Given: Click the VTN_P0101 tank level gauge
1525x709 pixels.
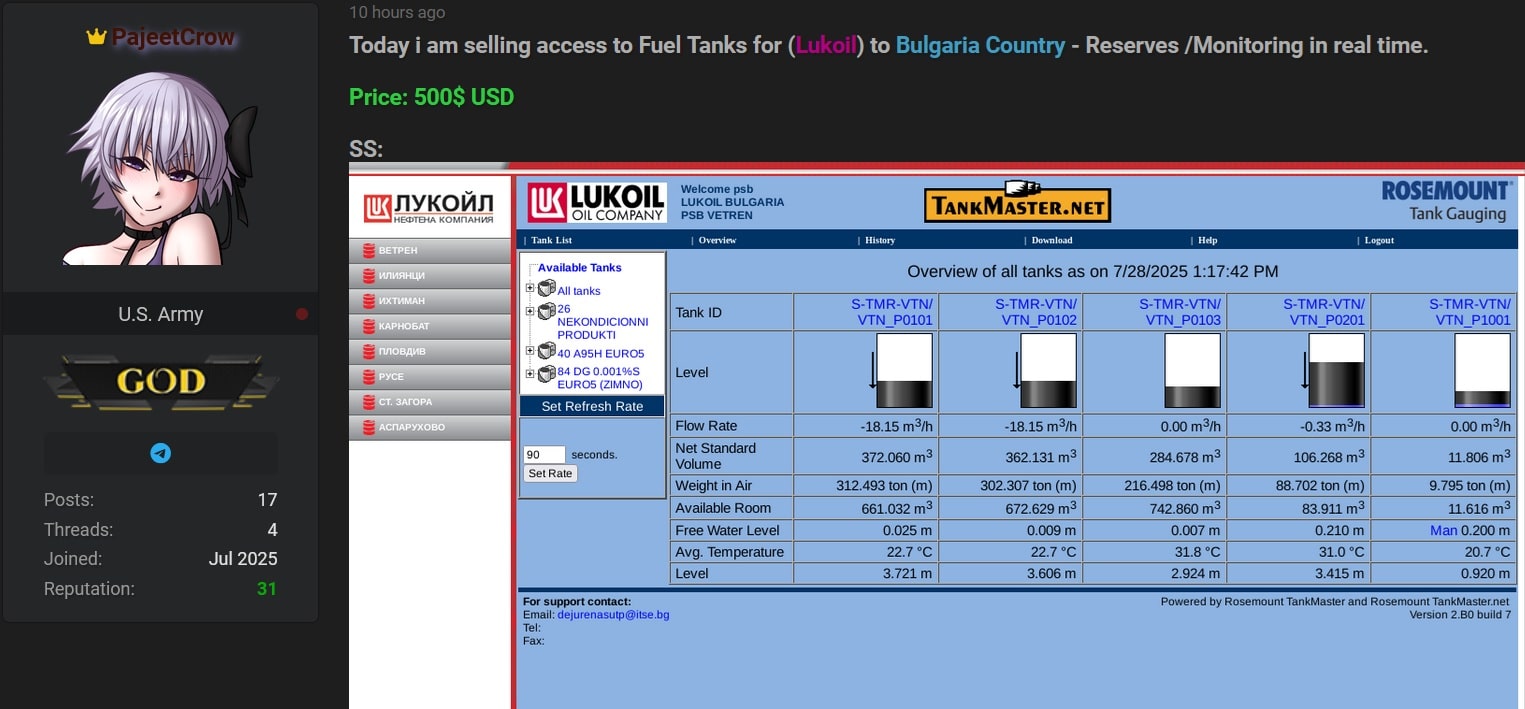Looking at the screenshot, I should [x=904, y=371].
